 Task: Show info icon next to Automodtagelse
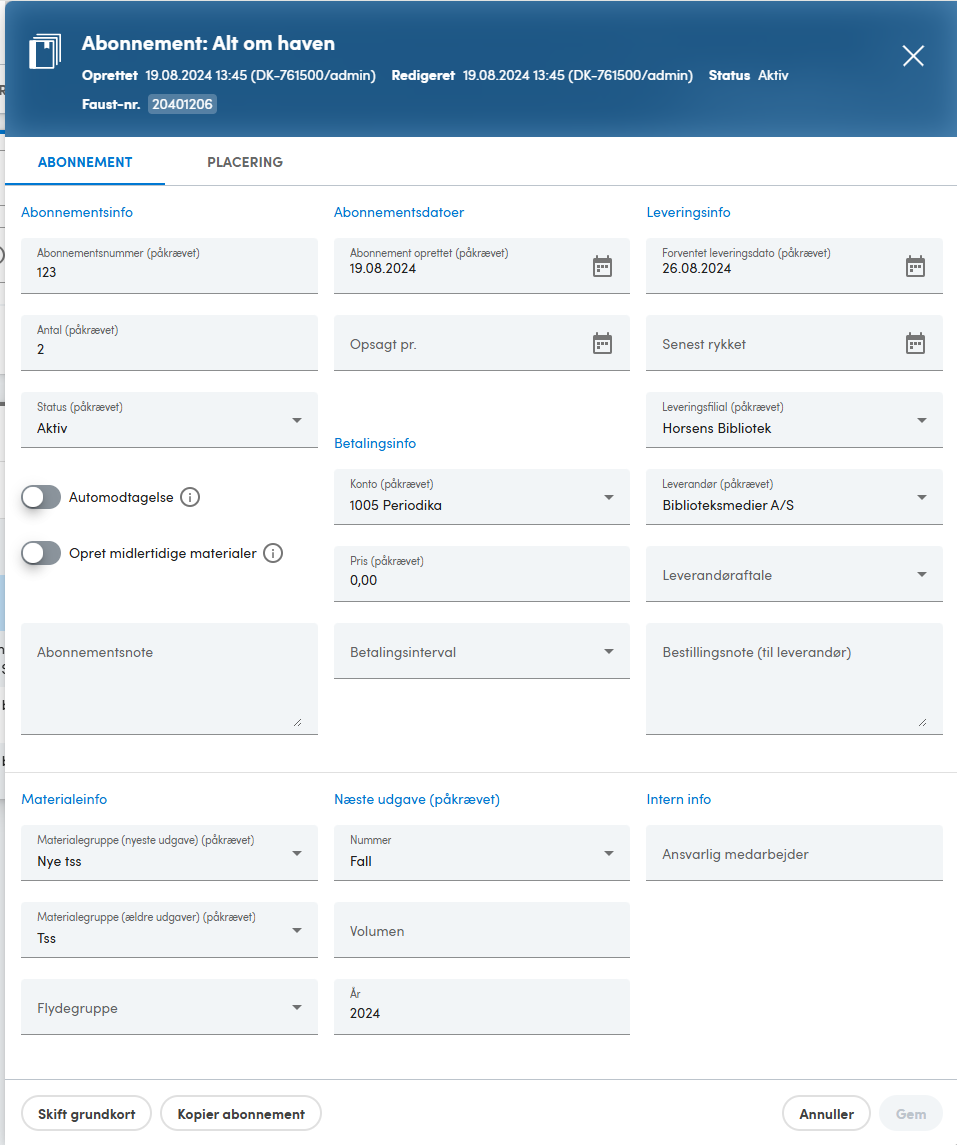click(x=190, y=497)
